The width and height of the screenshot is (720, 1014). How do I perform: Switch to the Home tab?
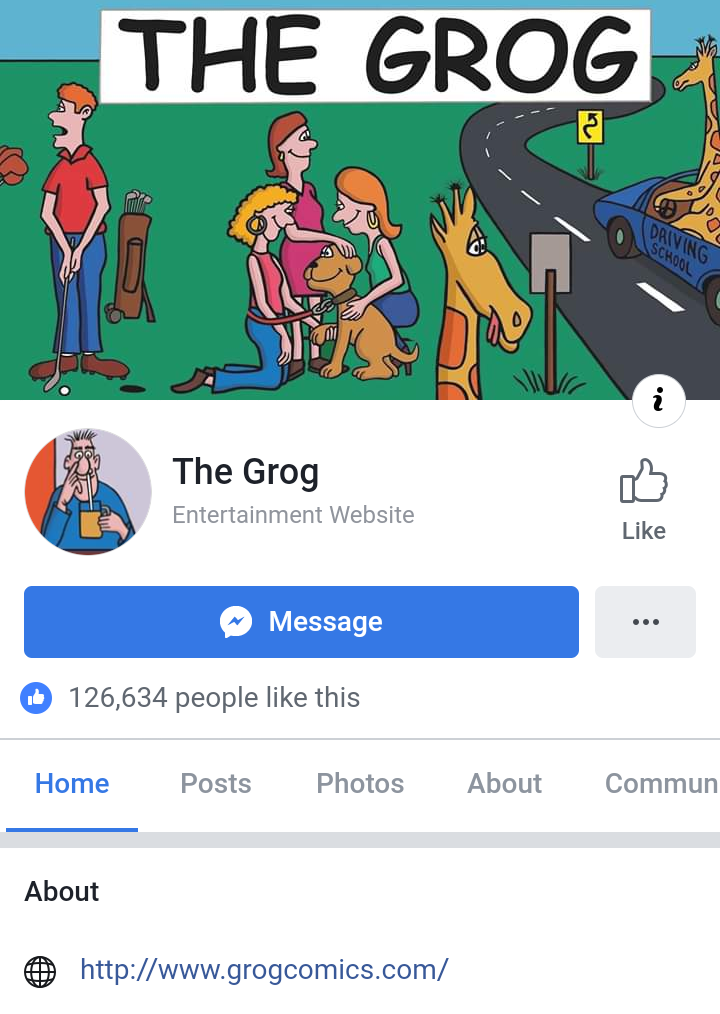(x=72, y=784)
